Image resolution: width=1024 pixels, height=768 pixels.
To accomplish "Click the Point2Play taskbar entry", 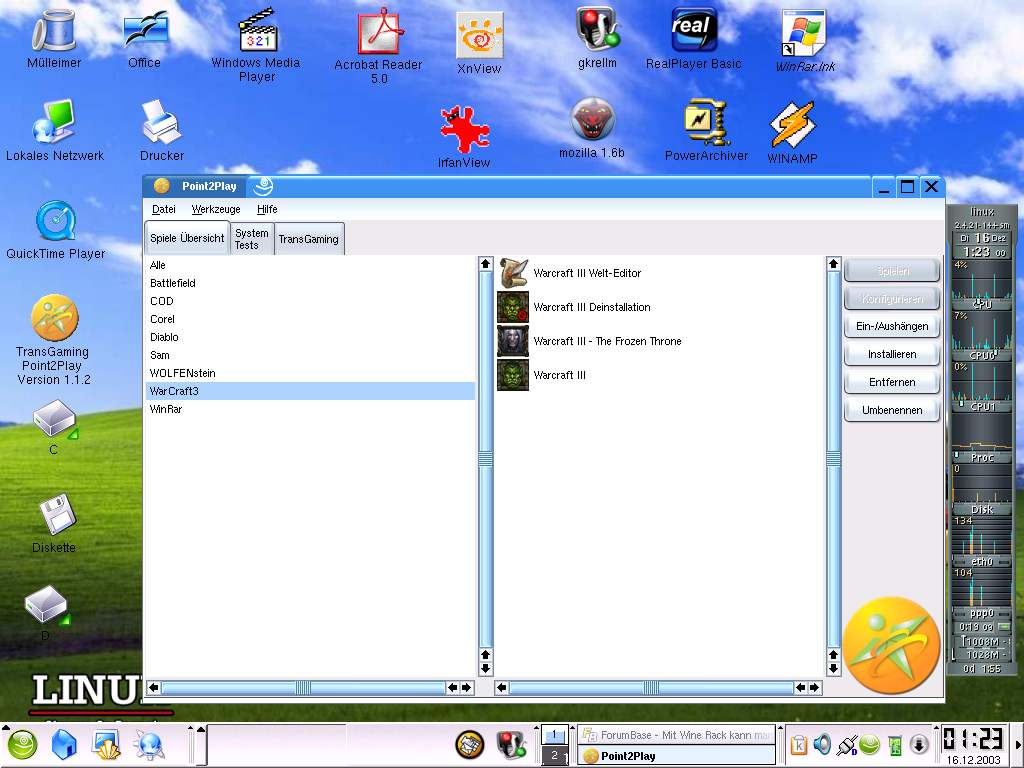I will click(x=677, y=756).
